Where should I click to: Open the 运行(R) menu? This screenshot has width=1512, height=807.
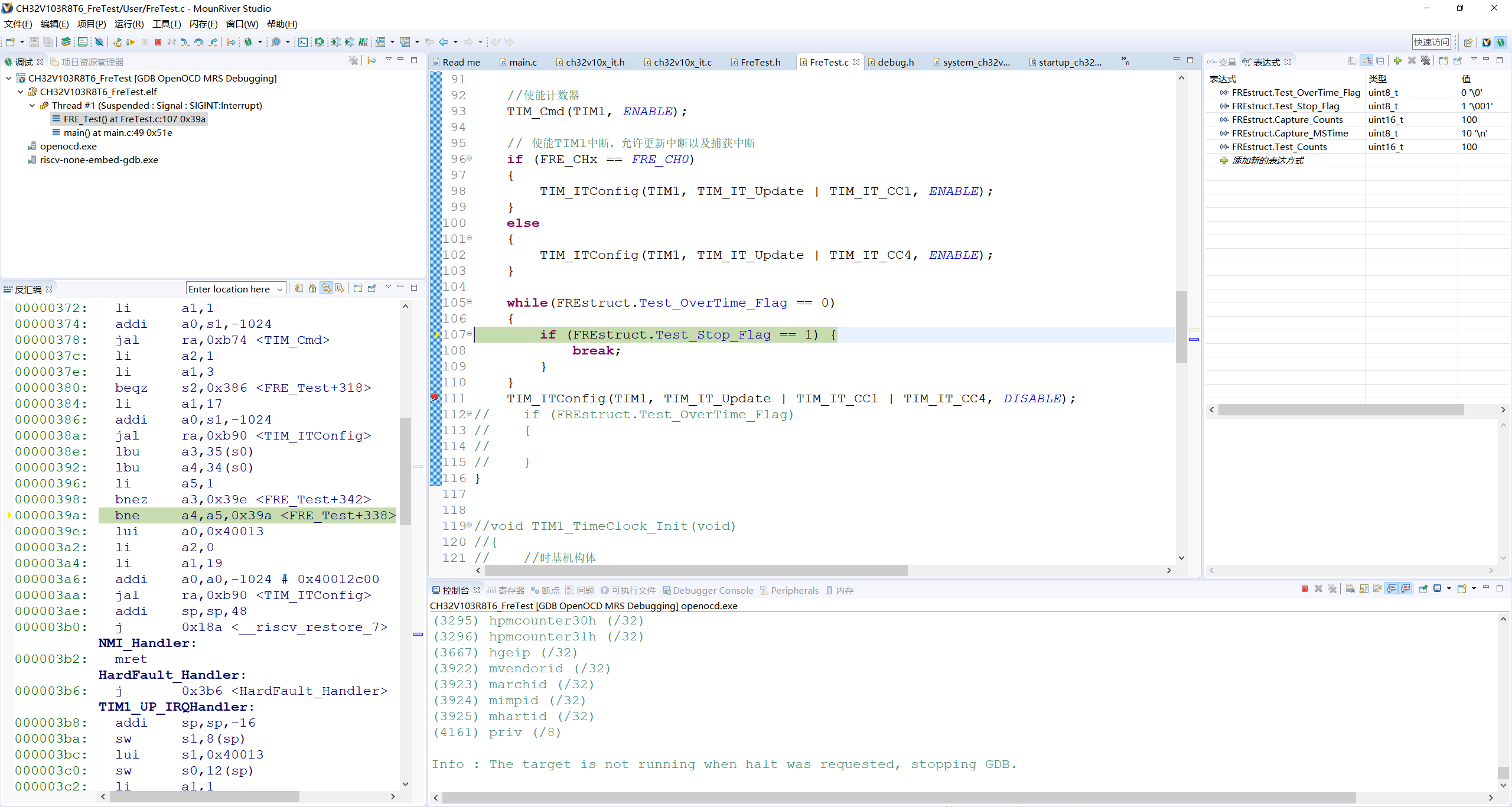(x=129, y=24)
